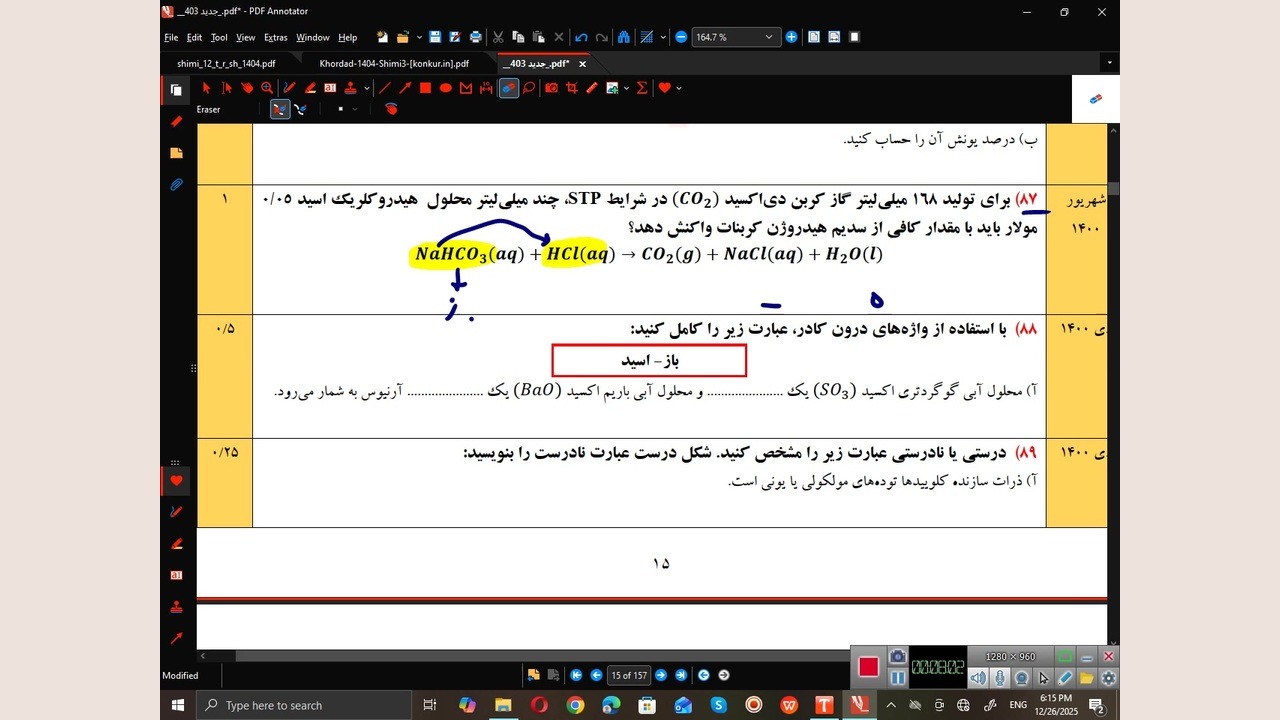Select the Pan hand tool
This screenshot has height=720, width=1280.
click(x=247, y=88)
